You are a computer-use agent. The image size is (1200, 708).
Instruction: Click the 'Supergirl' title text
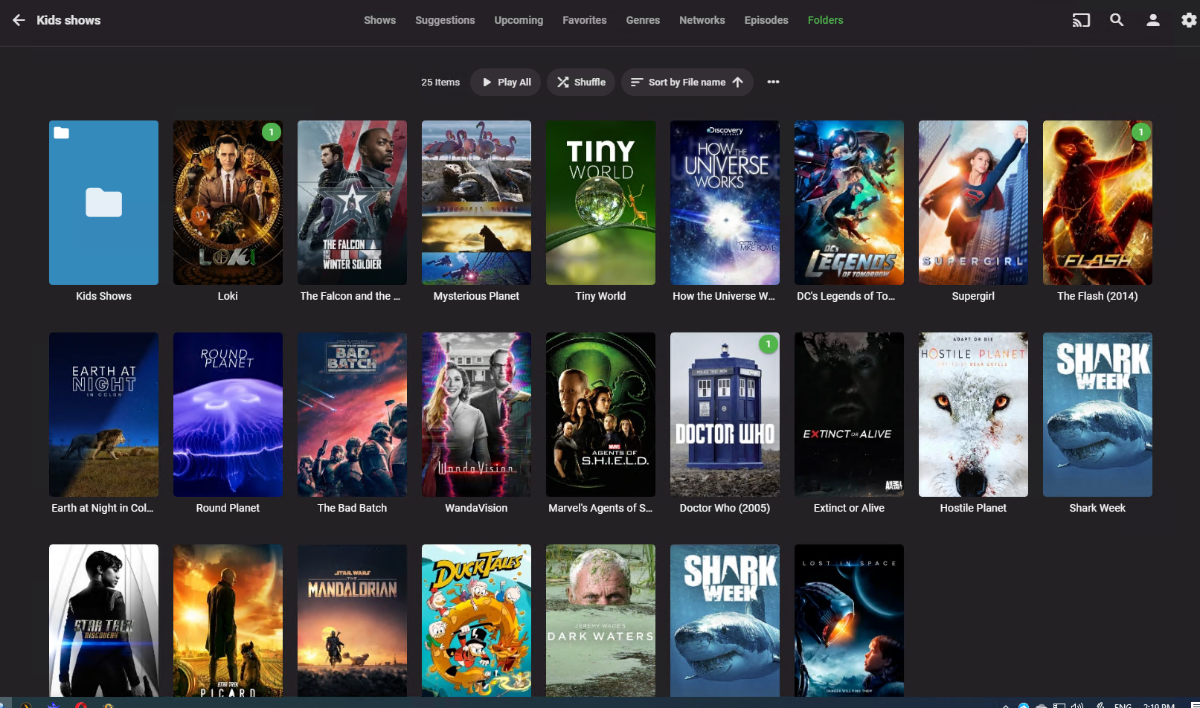pyautogui.click(x=973, y=296)
